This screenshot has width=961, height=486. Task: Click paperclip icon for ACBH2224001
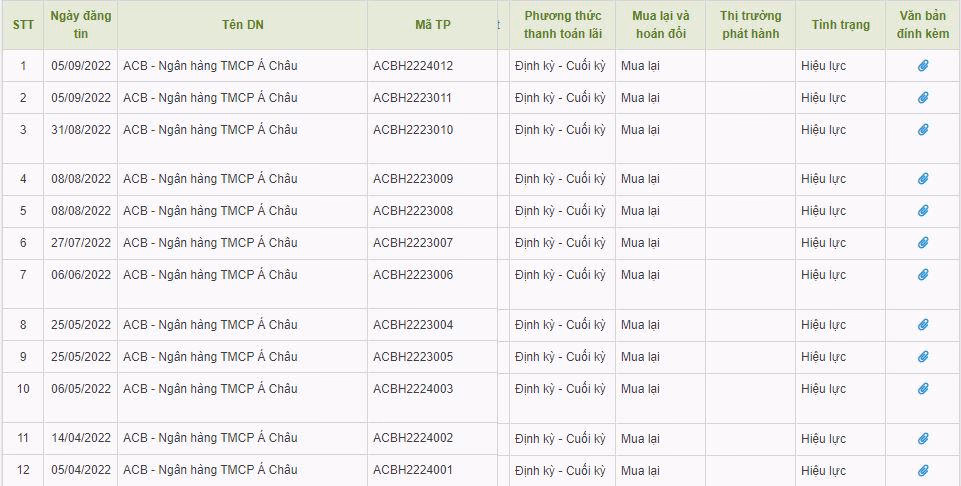click(923, 470)
